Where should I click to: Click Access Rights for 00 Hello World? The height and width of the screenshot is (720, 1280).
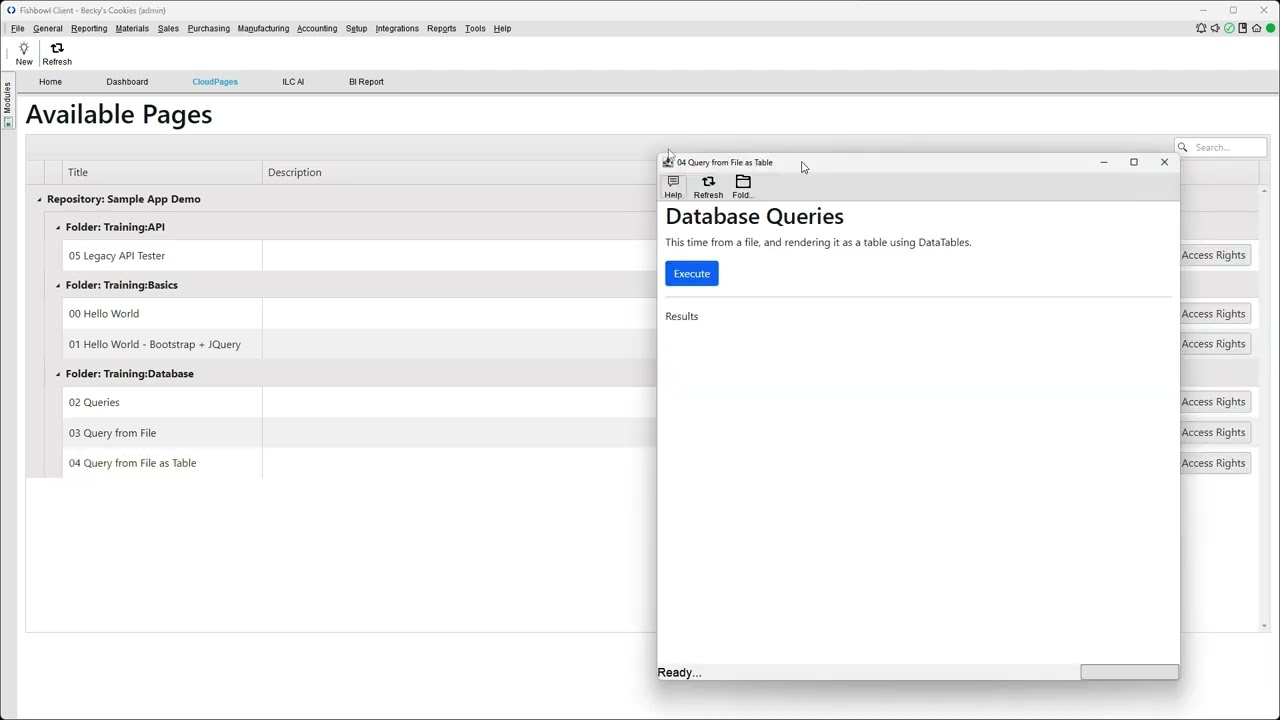tap(1213, 314)
